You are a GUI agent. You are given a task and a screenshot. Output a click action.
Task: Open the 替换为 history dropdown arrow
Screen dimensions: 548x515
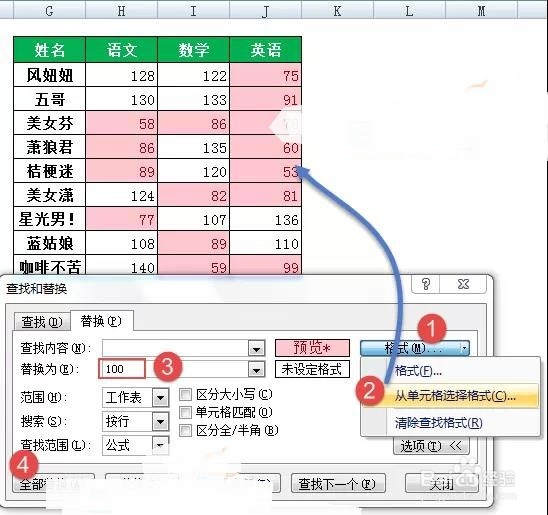(257, 369)
